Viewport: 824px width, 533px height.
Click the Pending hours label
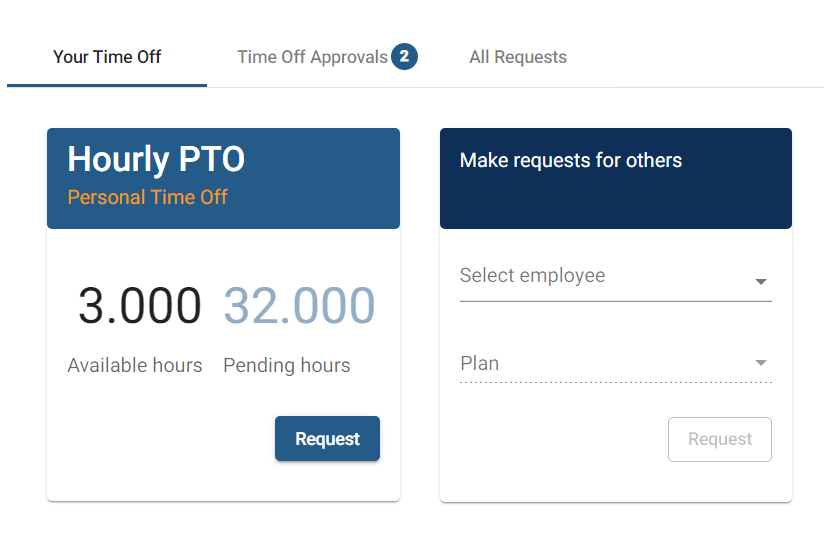pos(287,365)
